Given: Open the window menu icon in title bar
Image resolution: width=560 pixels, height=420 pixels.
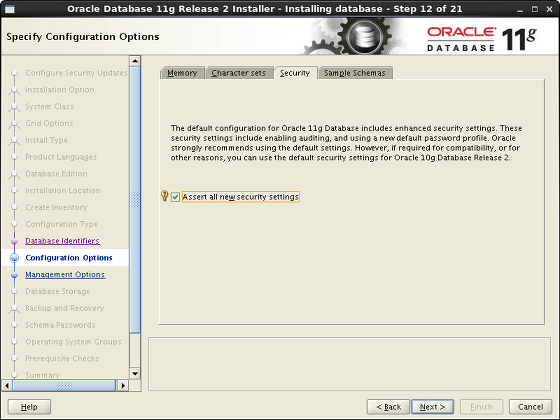Looking at the screenshot, I should point(10,9).
